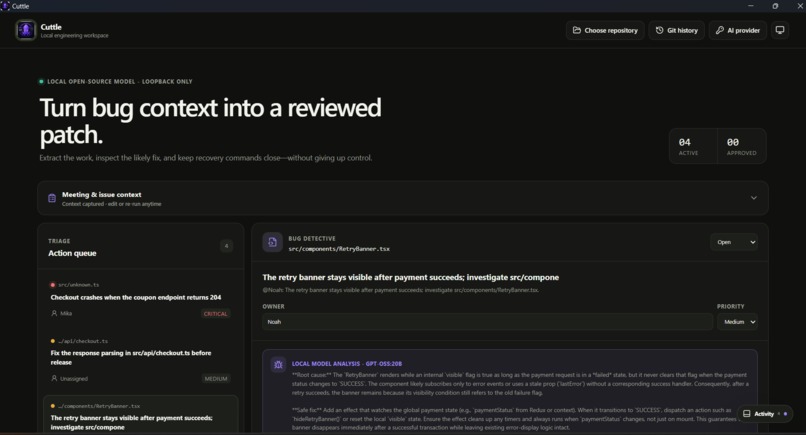Click the Root cause analysis paragraph
The width and height of the screenshot is (806, 435).
pyautogui.click(x=520, y=384)
